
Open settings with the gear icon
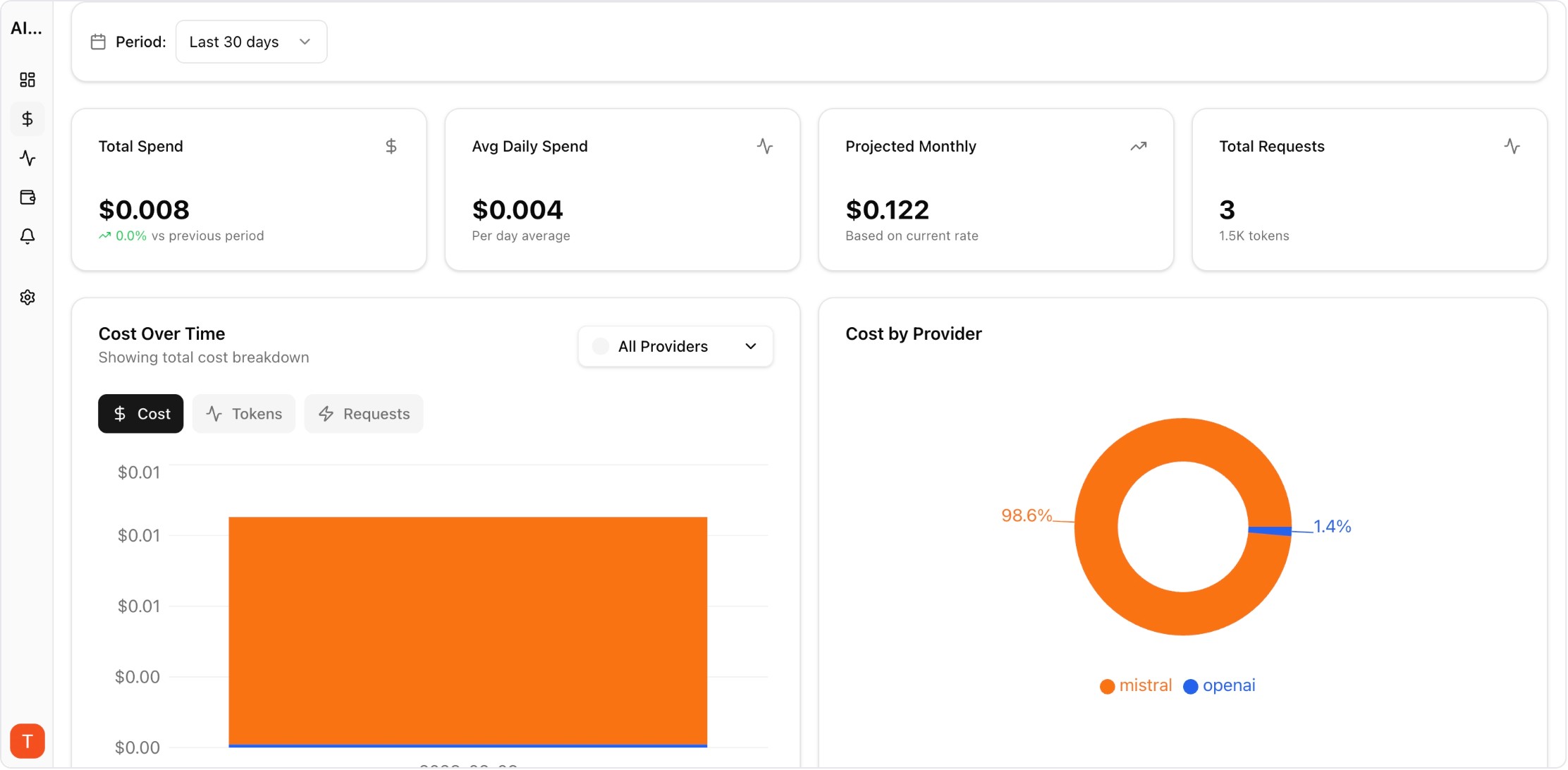tap(27, 297)
